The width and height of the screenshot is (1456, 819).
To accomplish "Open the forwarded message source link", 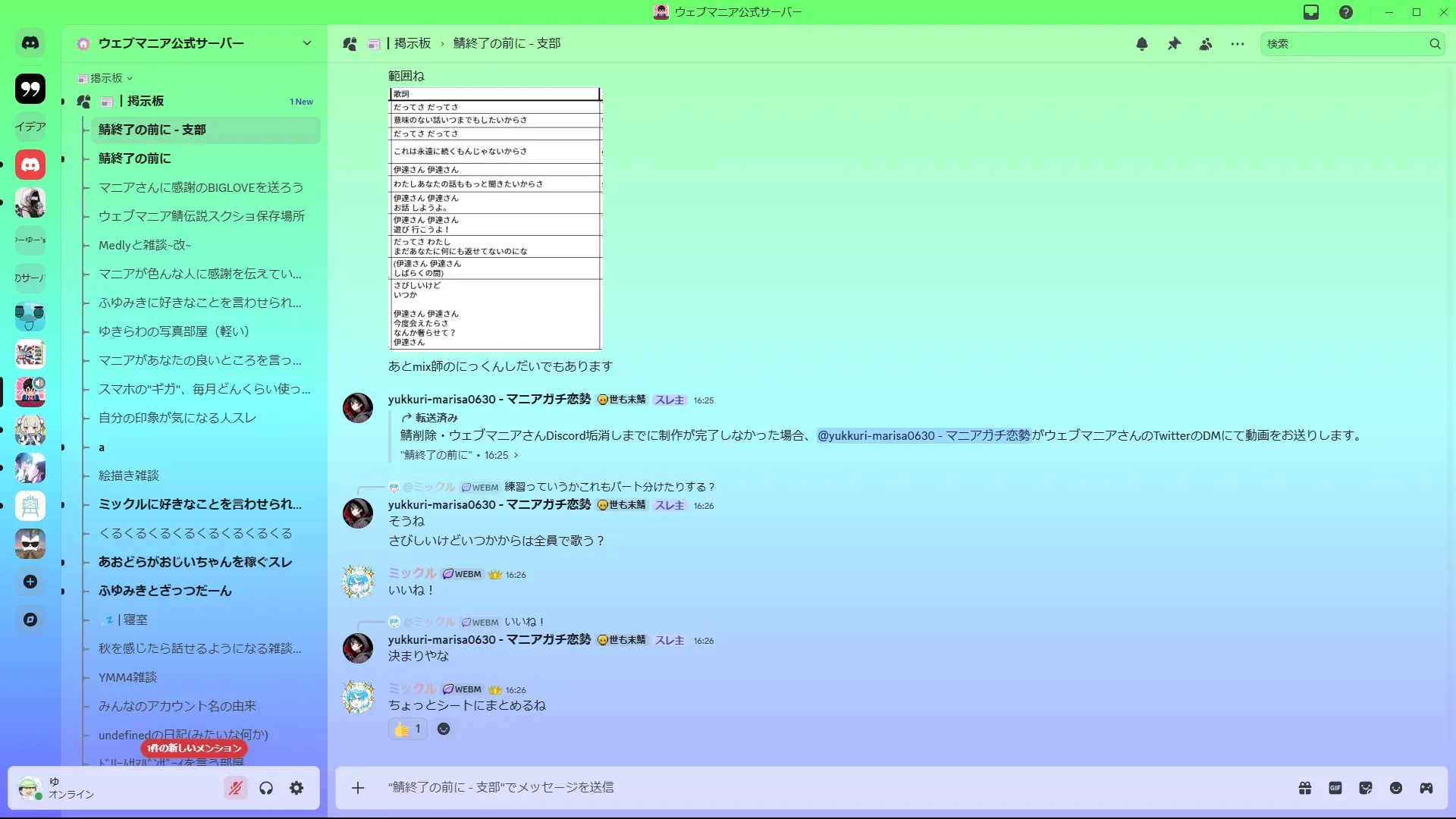I will point(459,455).
